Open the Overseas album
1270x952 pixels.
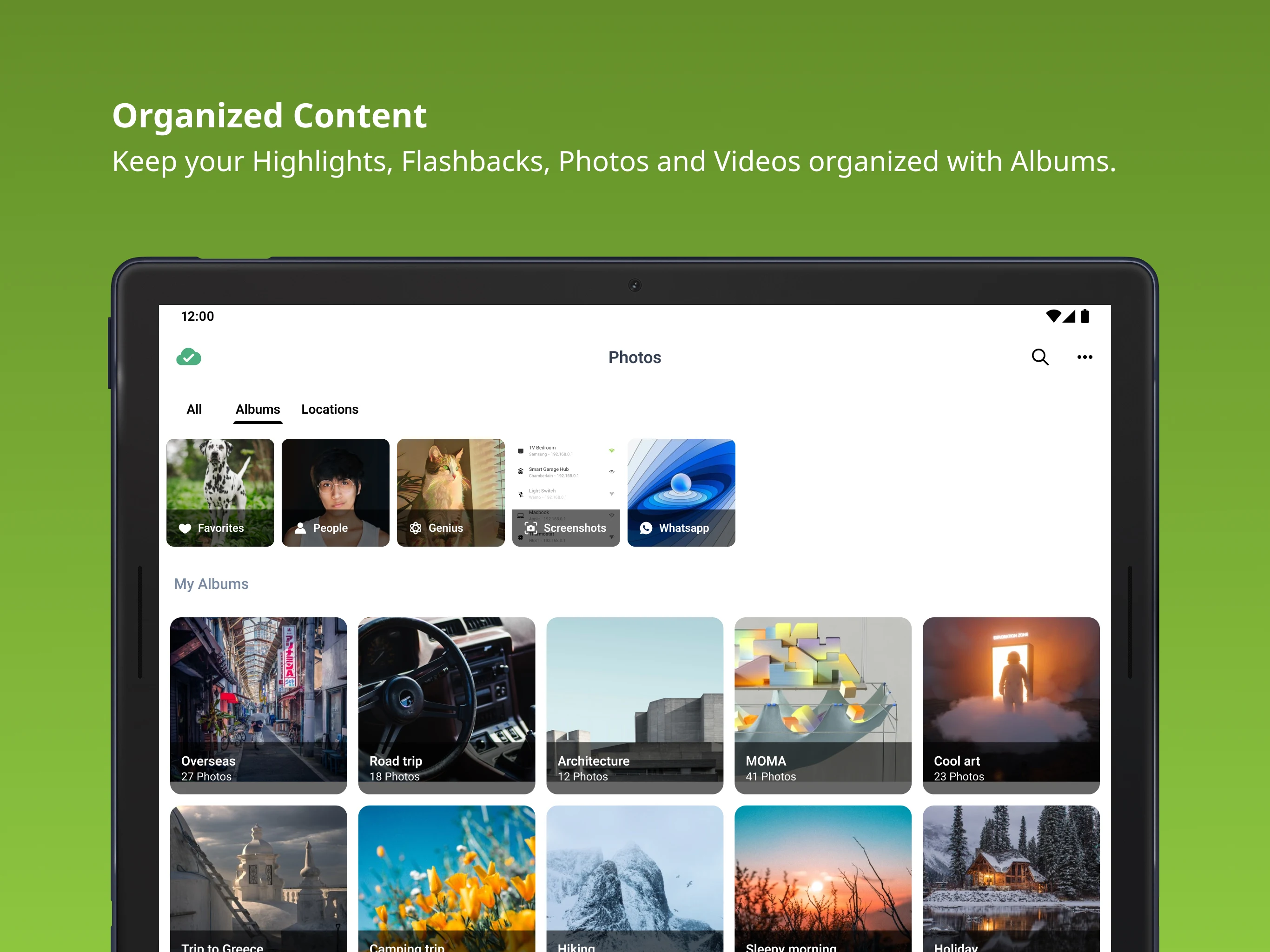click(x=258, y=705)
